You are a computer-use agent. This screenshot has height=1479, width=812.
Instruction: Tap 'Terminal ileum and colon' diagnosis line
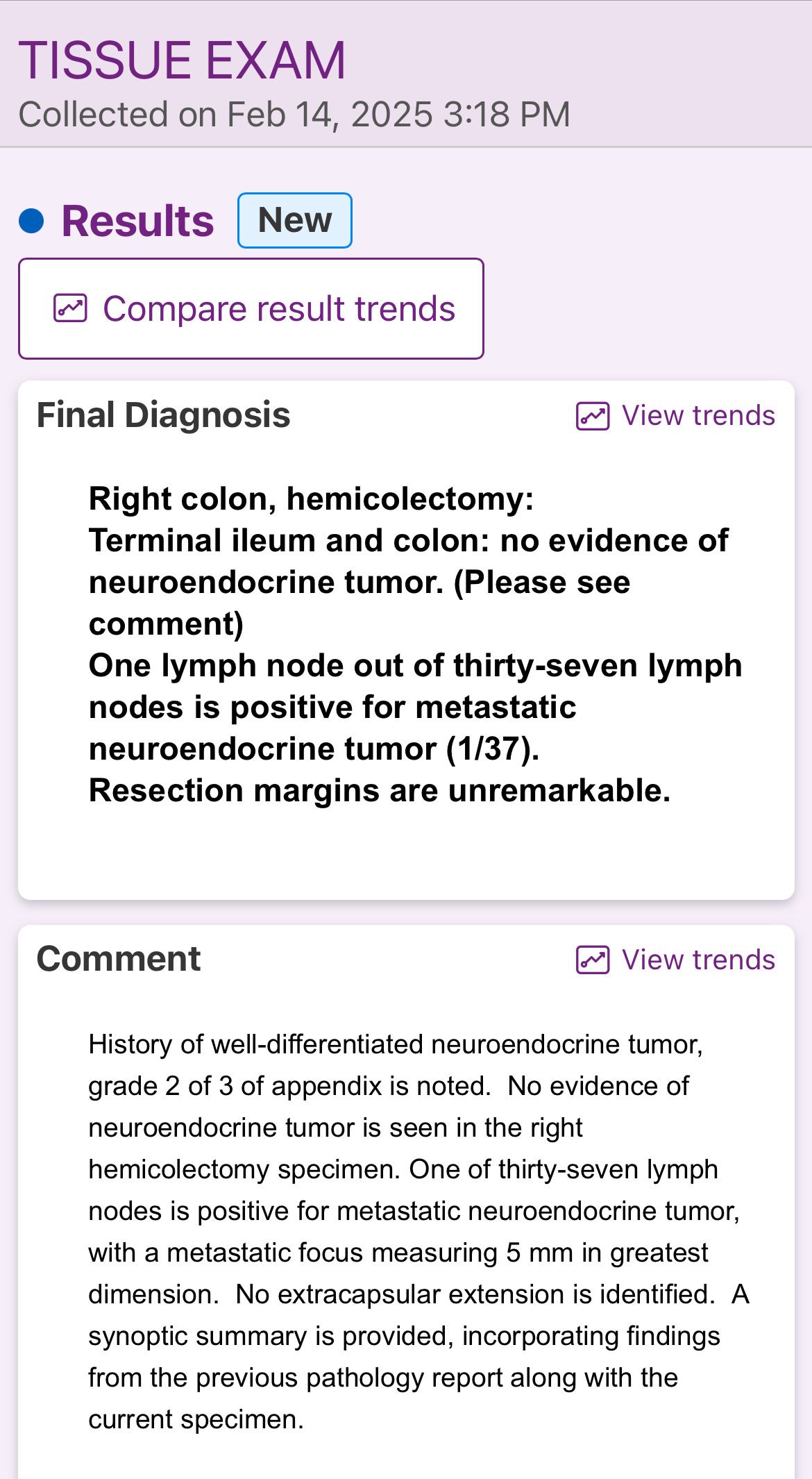coord(408,541)
